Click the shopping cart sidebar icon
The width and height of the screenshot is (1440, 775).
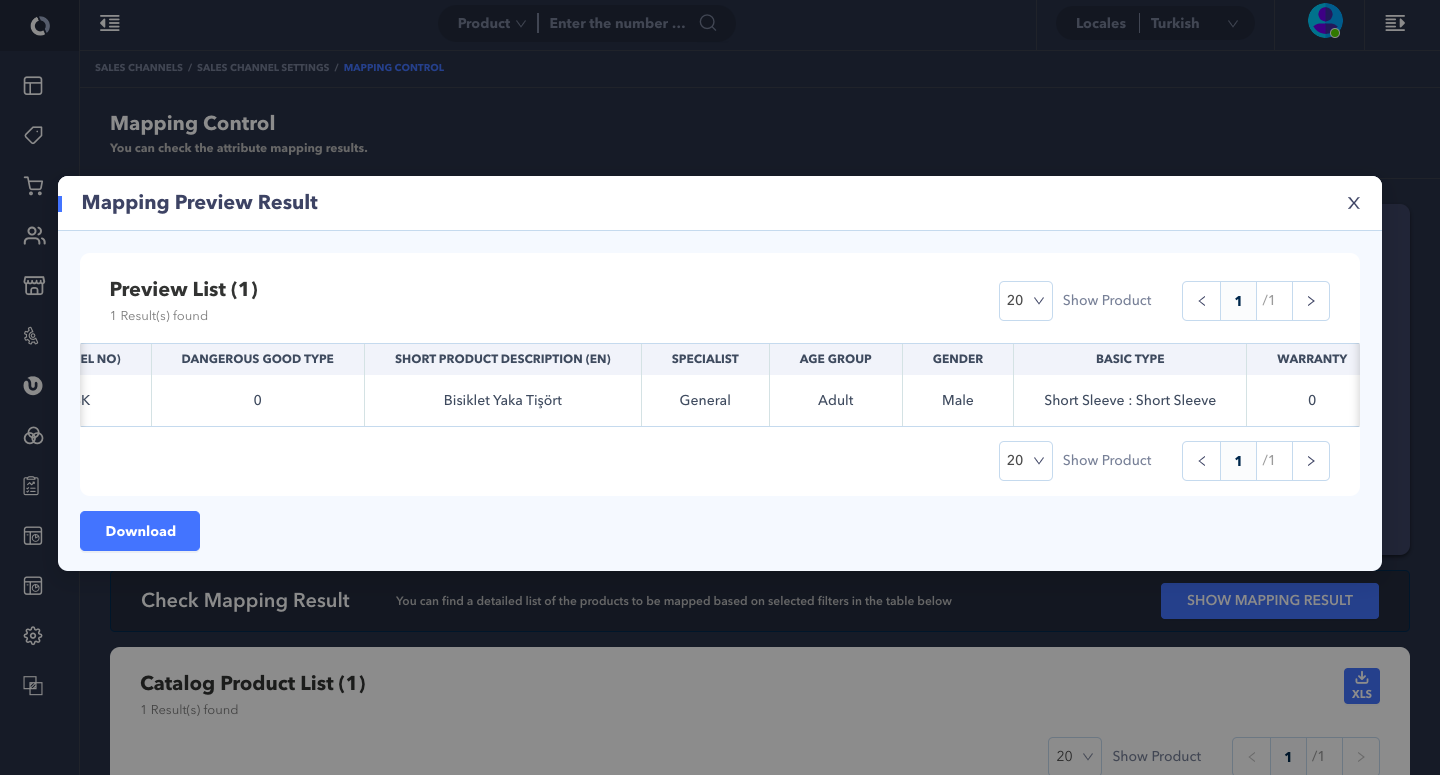33,186
